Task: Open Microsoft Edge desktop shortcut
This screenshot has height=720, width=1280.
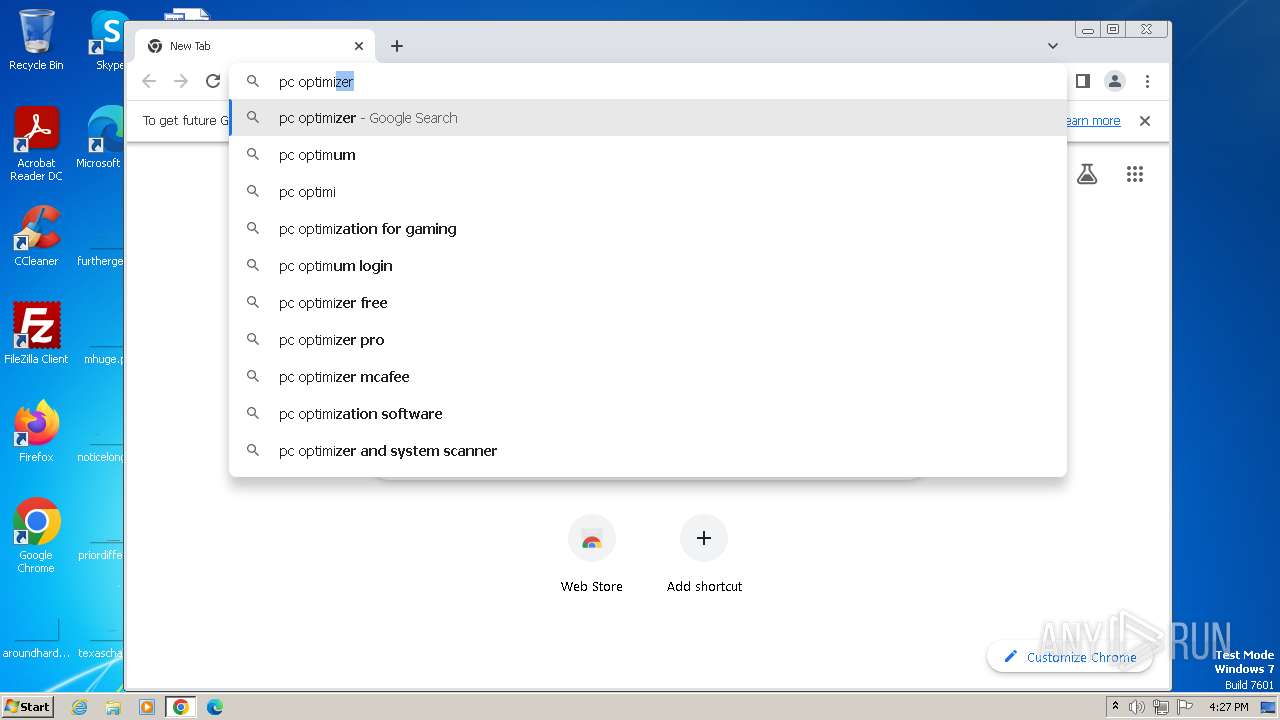Action: [99, 138]
